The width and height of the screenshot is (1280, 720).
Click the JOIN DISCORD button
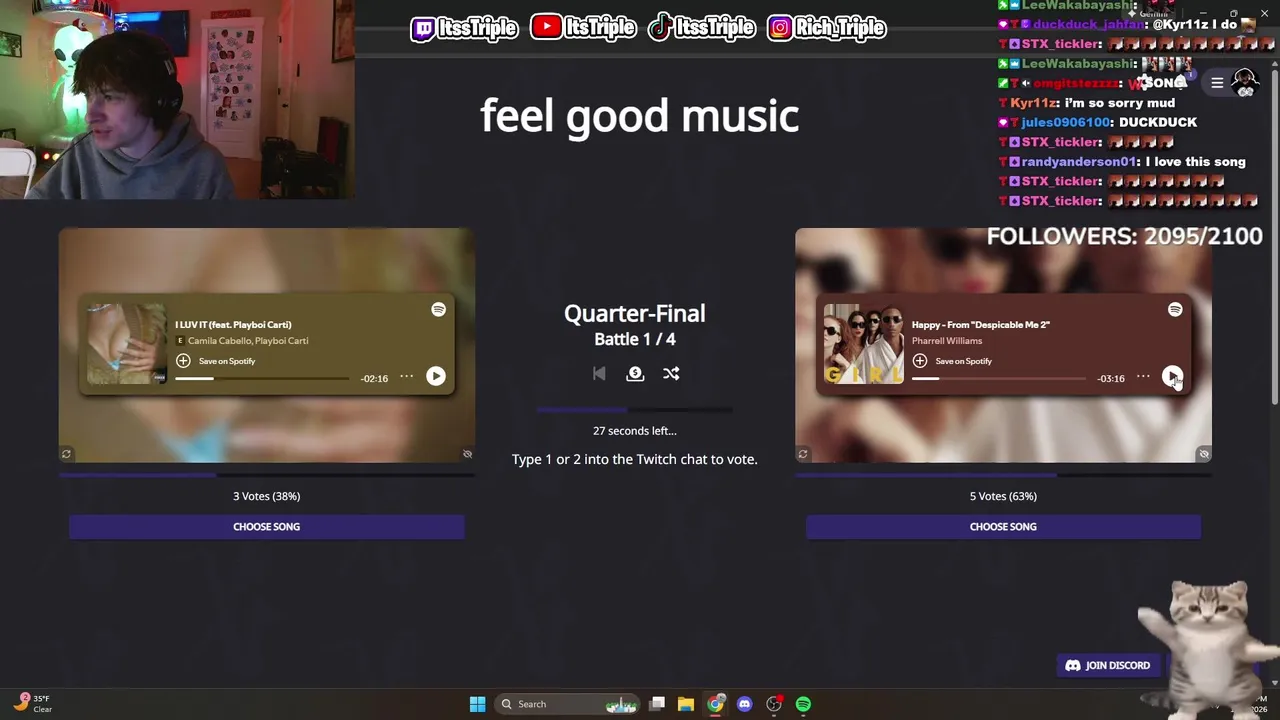[x=1108, y=665]
